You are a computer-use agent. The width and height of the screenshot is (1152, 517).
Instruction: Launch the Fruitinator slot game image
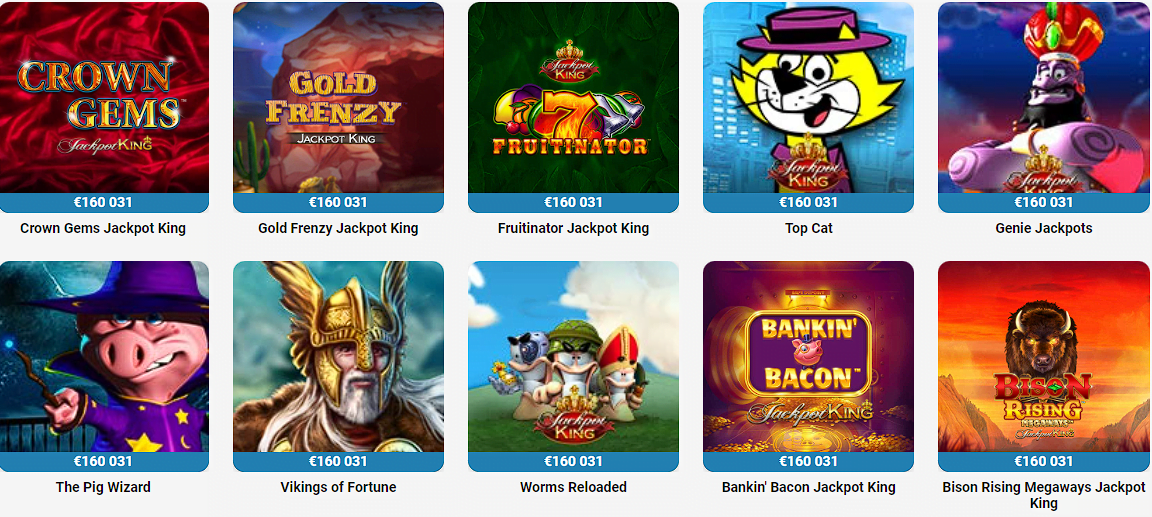click(573, 98)
